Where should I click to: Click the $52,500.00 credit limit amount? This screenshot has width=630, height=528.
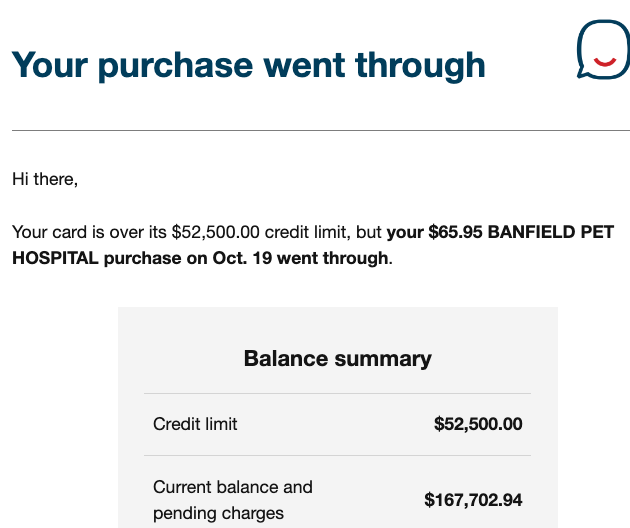coord(478,424)
